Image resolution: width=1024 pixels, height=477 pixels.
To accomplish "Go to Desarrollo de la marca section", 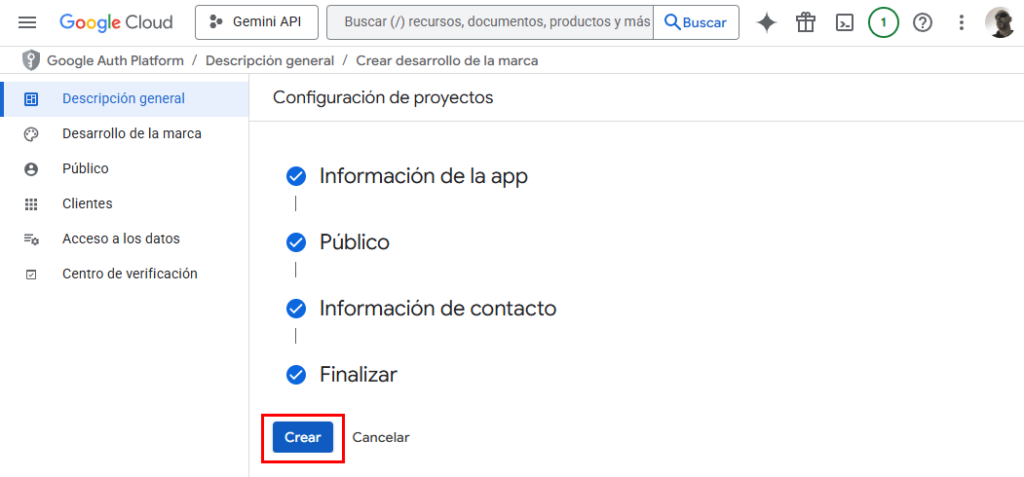I will pyautogui.click(x=131, y=134).
